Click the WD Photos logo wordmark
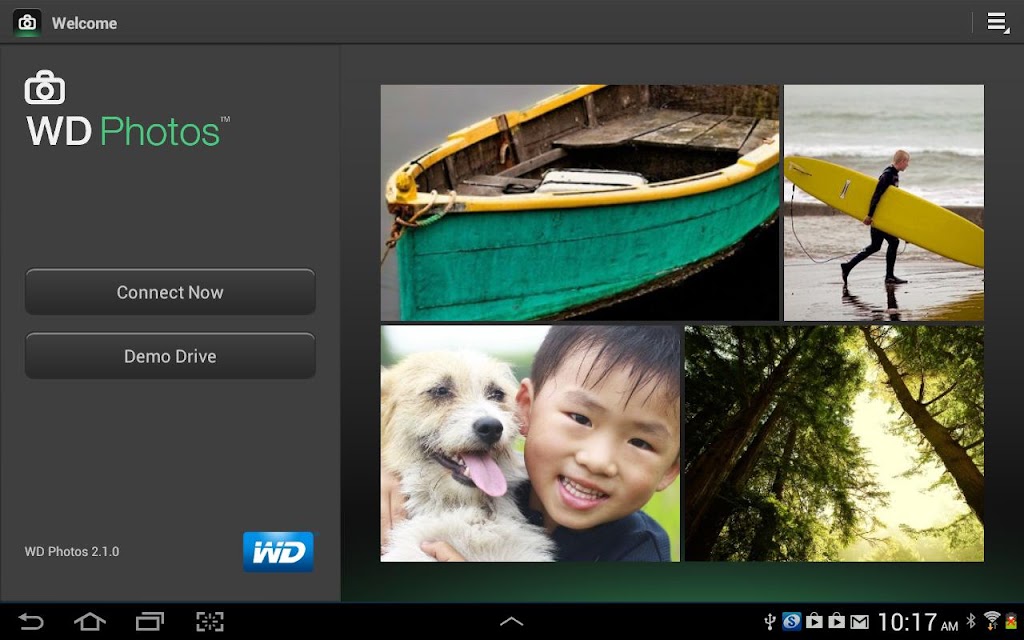Image resolution: width=1024 pixels, height=640 pixels. [127, 131]
